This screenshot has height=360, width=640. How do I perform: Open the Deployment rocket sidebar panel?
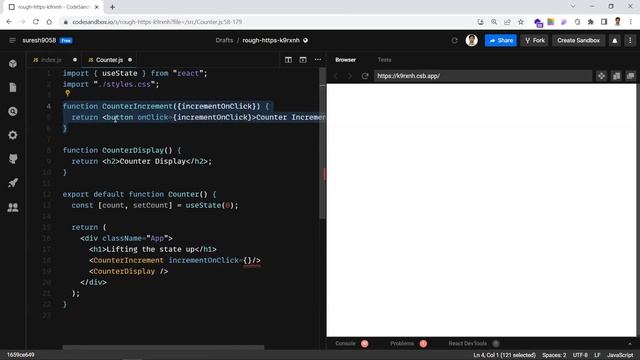[x=13, y=183]
